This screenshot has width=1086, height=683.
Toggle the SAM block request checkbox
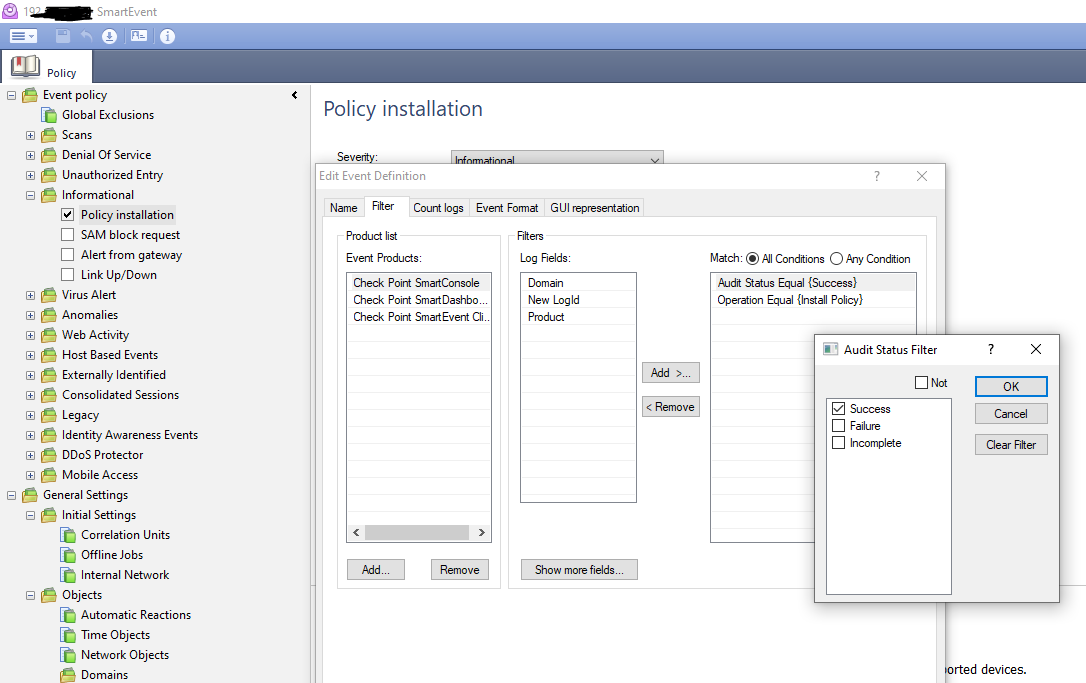[68, 235]
